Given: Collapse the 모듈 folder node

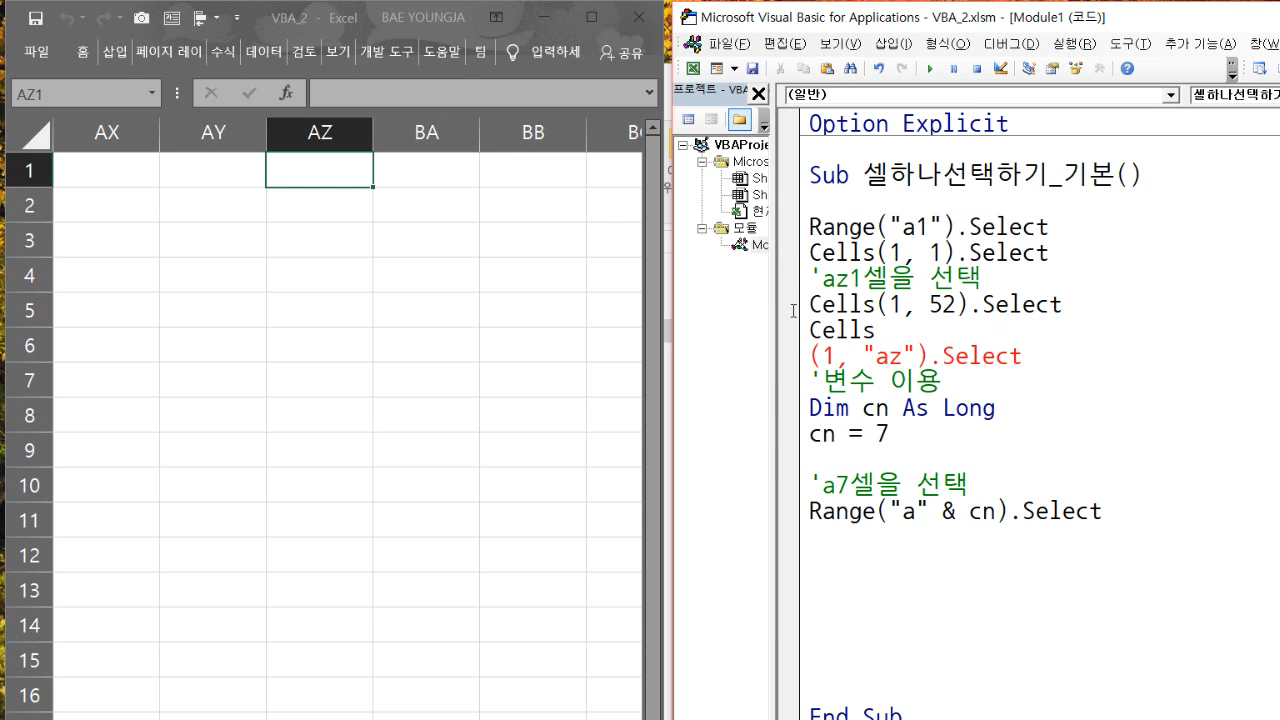Looking at the screenshot, I should point(702,228).
